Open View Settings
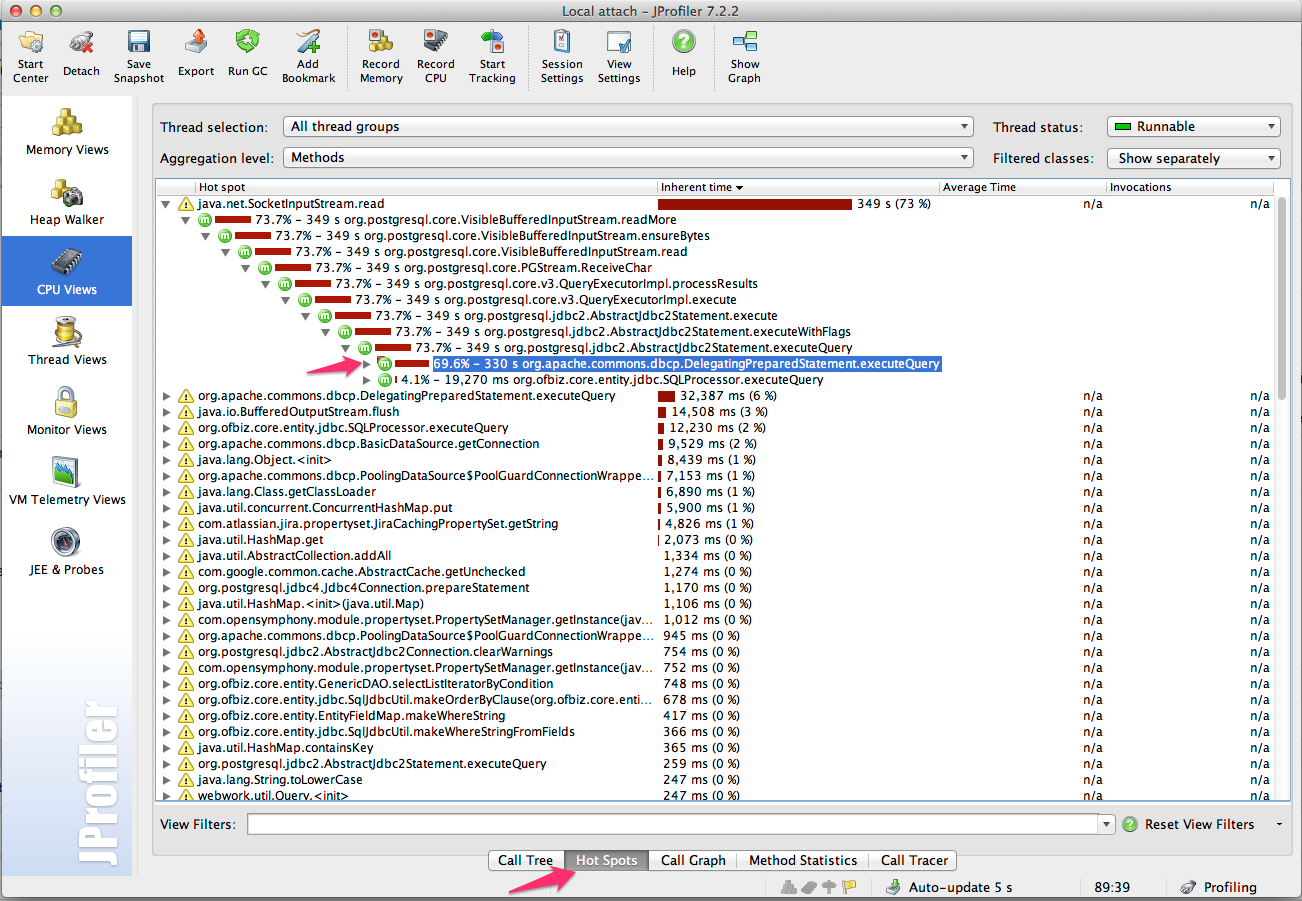This screenshot has width=1302, height=901. click(x=619, y=56)
